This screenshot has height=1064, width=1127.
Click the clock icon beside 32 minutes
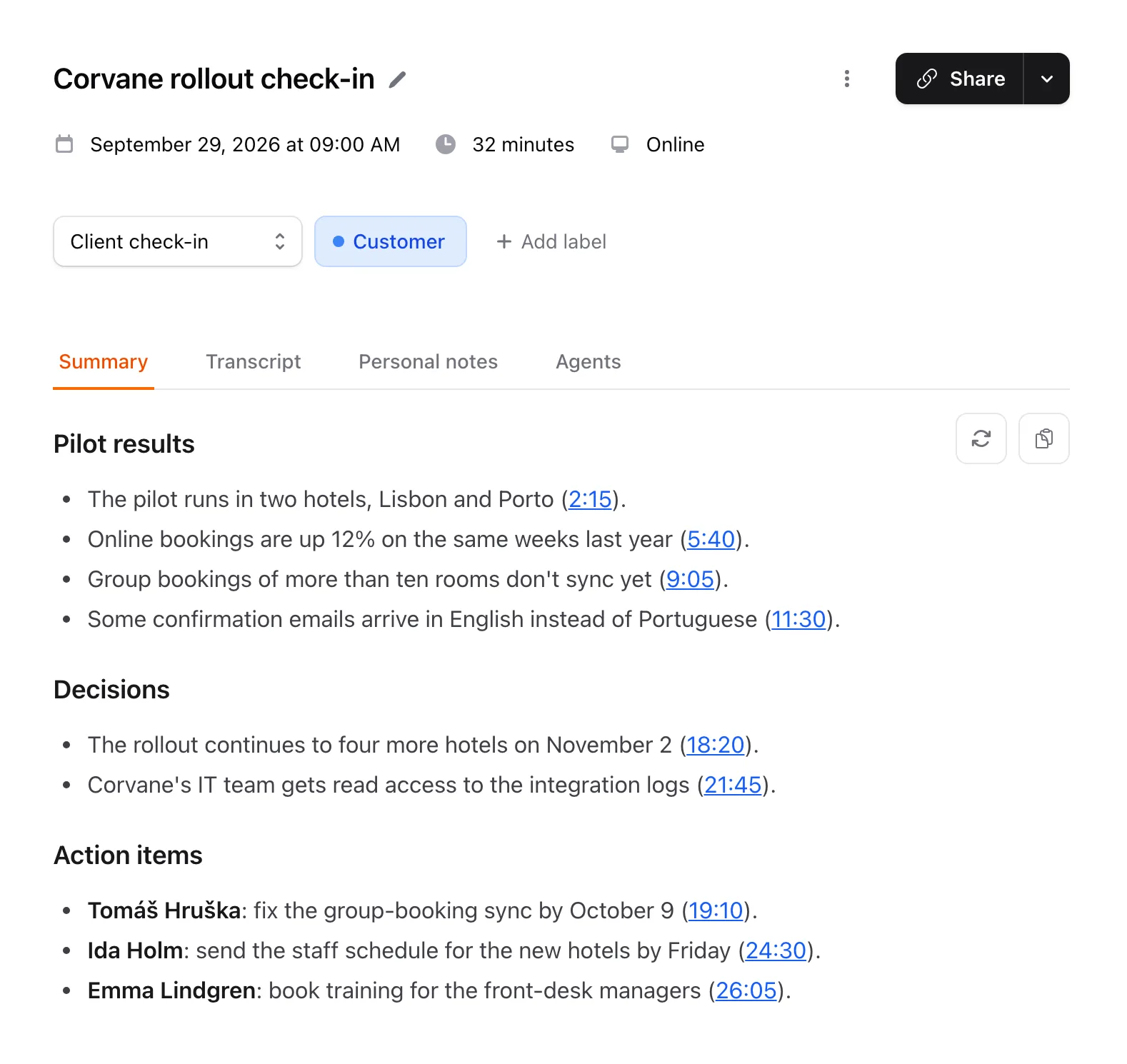(x=446, y=144)
